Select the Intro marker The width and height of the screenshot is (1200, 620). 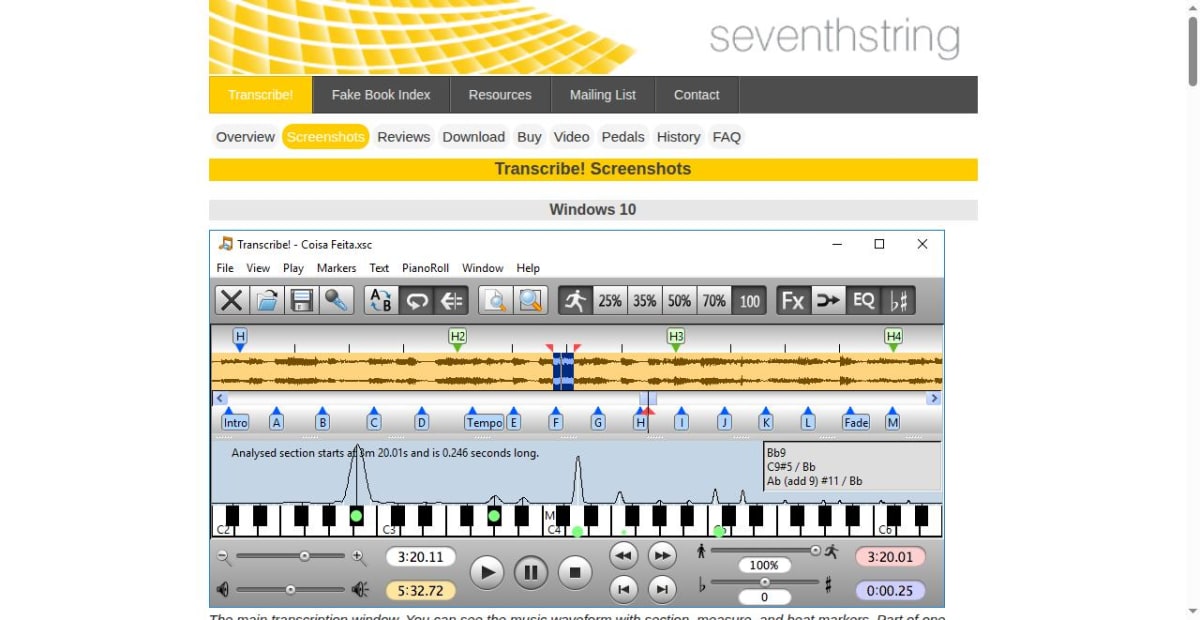click(235, 422)
